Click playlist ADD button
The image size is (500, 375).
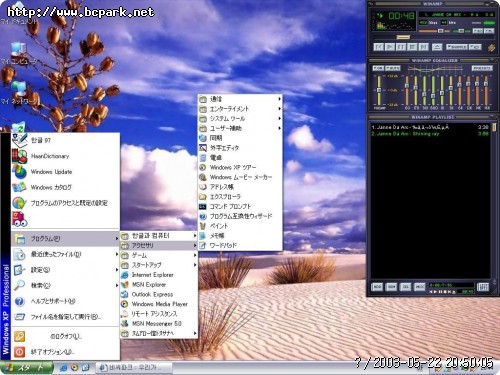[377, 287]
